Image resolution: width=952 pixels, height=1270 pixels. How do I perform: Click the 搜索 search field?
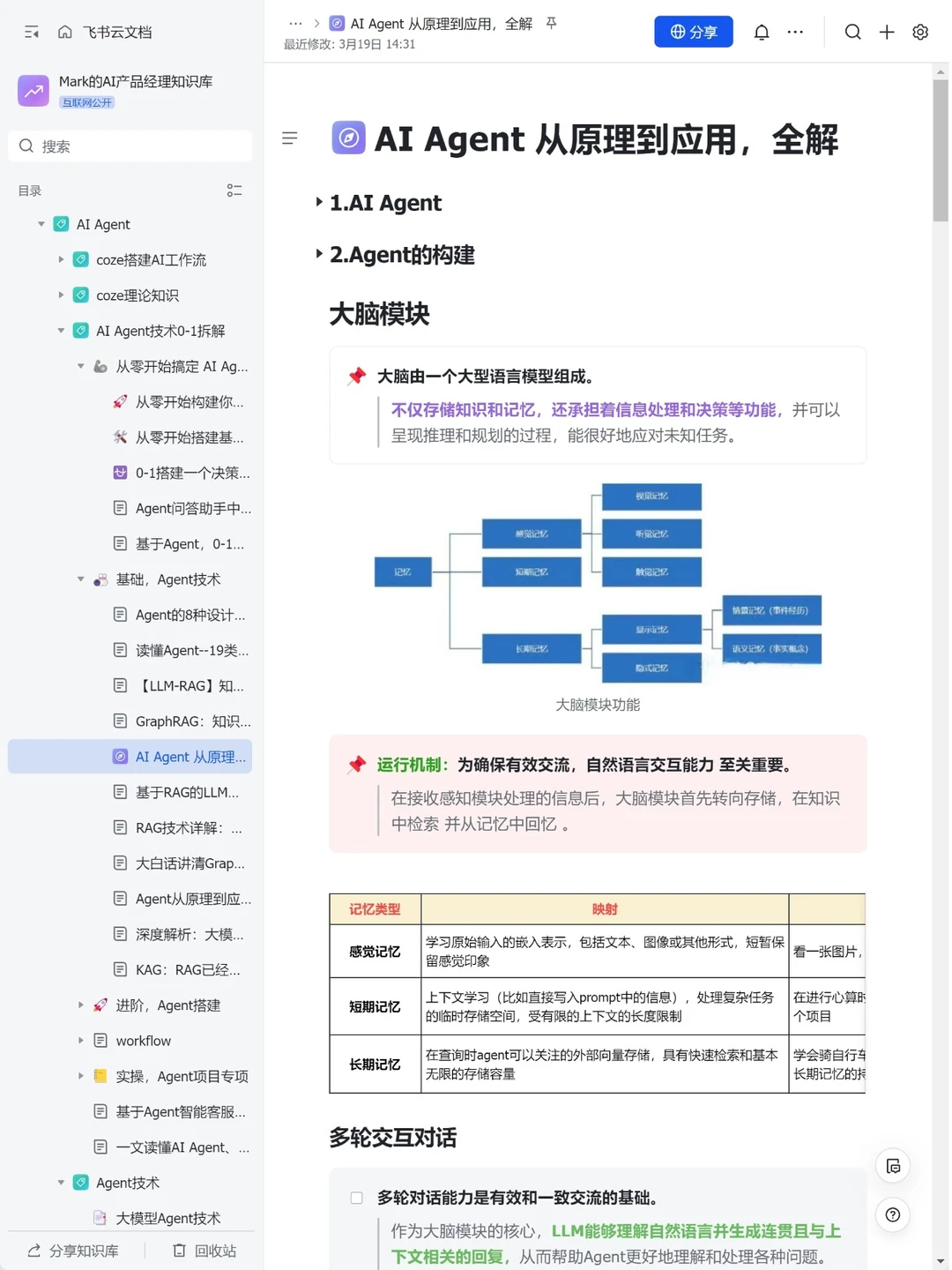pos(130,146)
